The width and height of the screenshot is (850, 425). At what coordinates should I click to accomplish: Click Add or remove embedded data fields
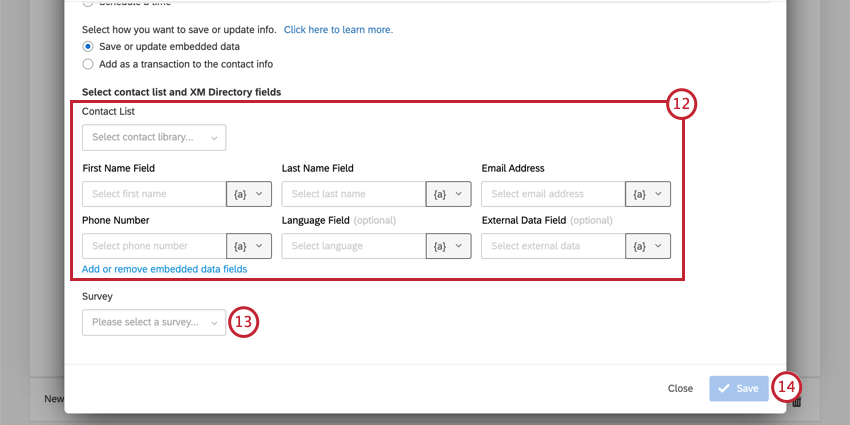pos(164,269)
